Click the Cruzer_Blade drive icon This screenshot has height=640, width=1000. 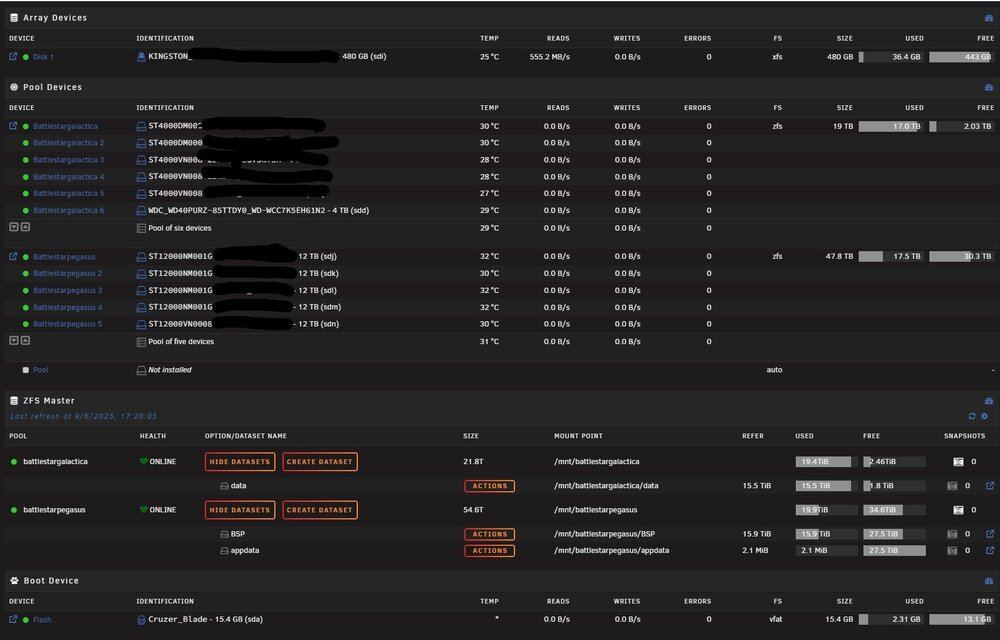(141, 620)
